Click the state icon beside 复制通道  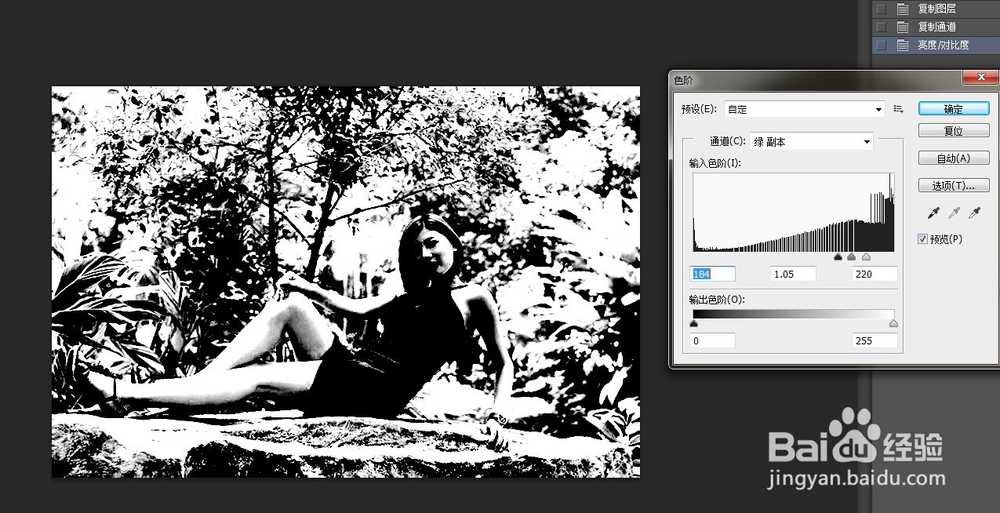(x=902, y=27)
